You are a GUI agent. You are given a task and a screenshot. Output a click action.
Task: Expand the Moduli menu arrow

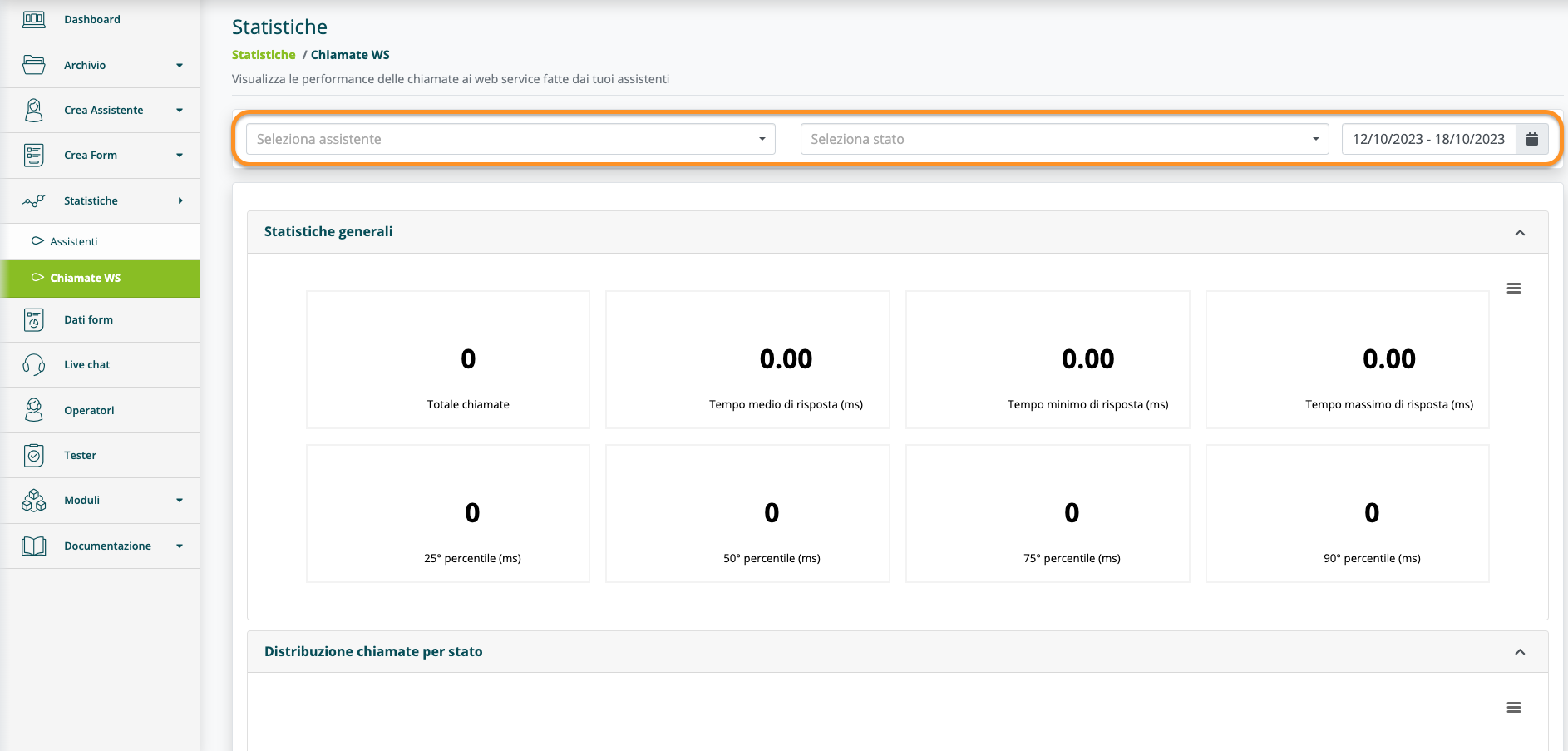(180, 500)
